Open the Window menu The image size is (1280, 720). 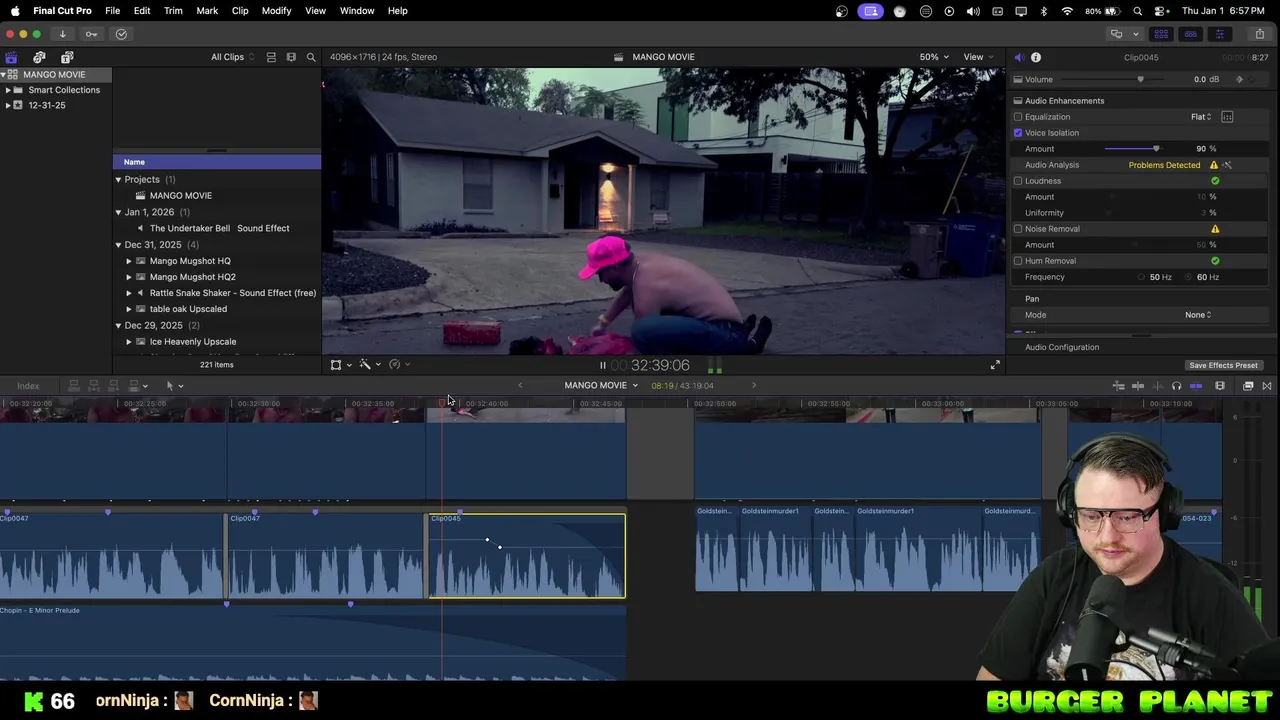point(357,11)
